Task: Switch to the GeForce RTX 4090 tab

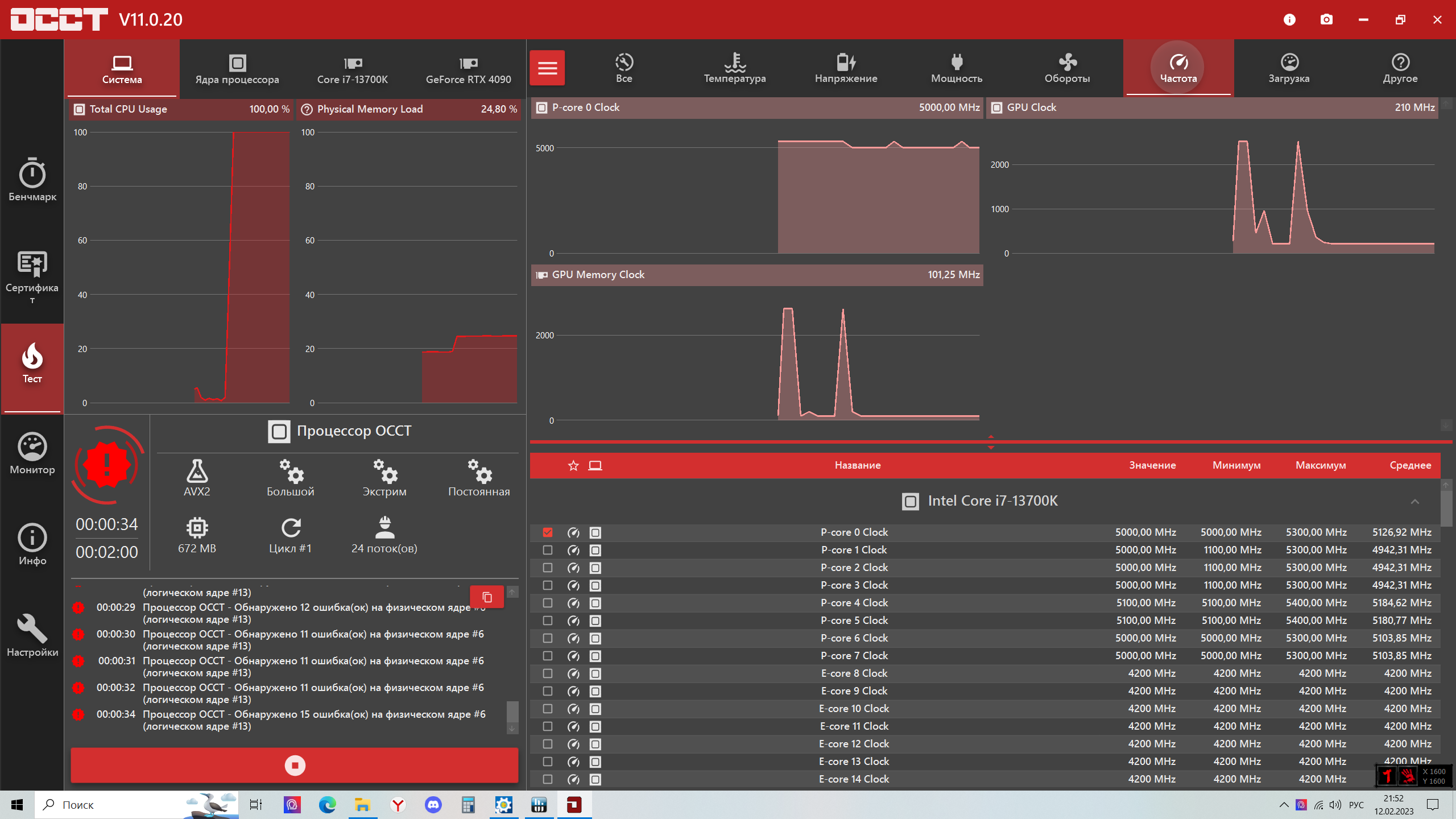Action: tap(468, 69)
